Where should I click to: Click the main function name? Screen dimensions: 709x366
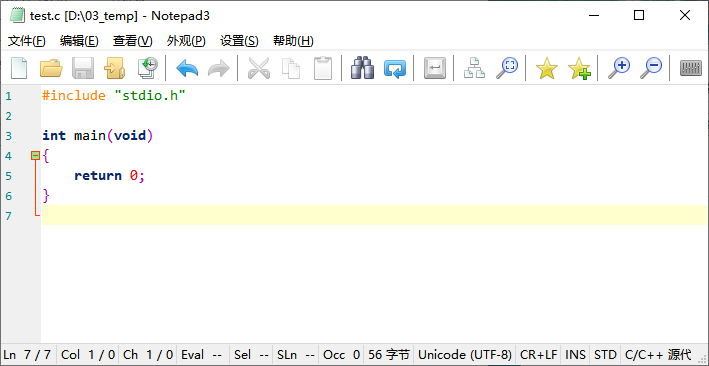click(x=90, y=136)
